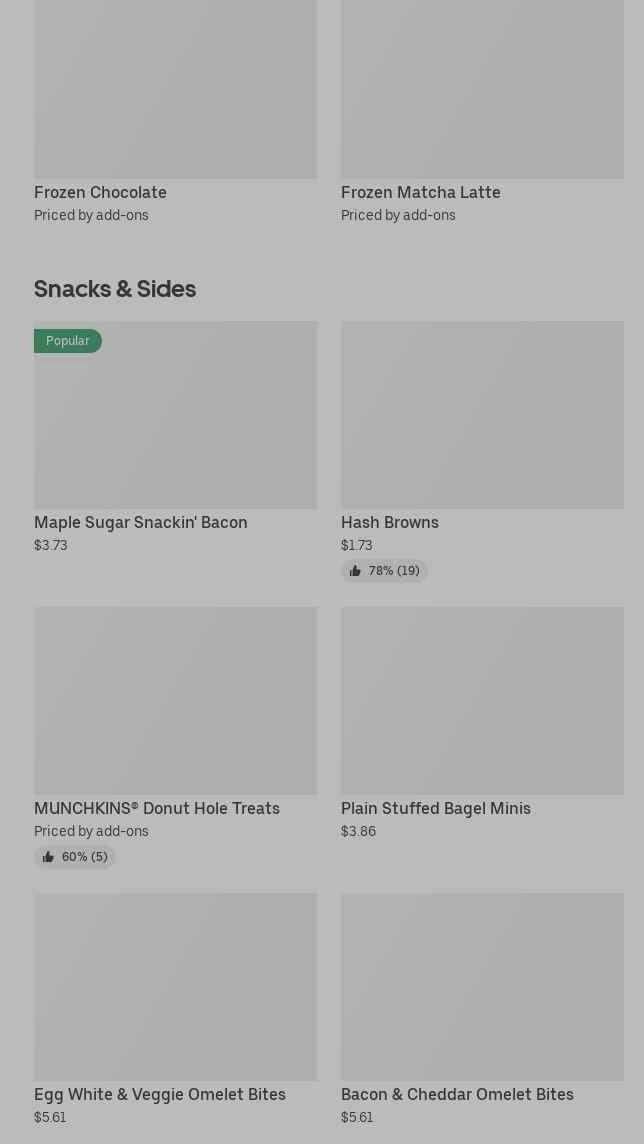Click the Plain Stuffed Bagel Minis title

(435, 808)
